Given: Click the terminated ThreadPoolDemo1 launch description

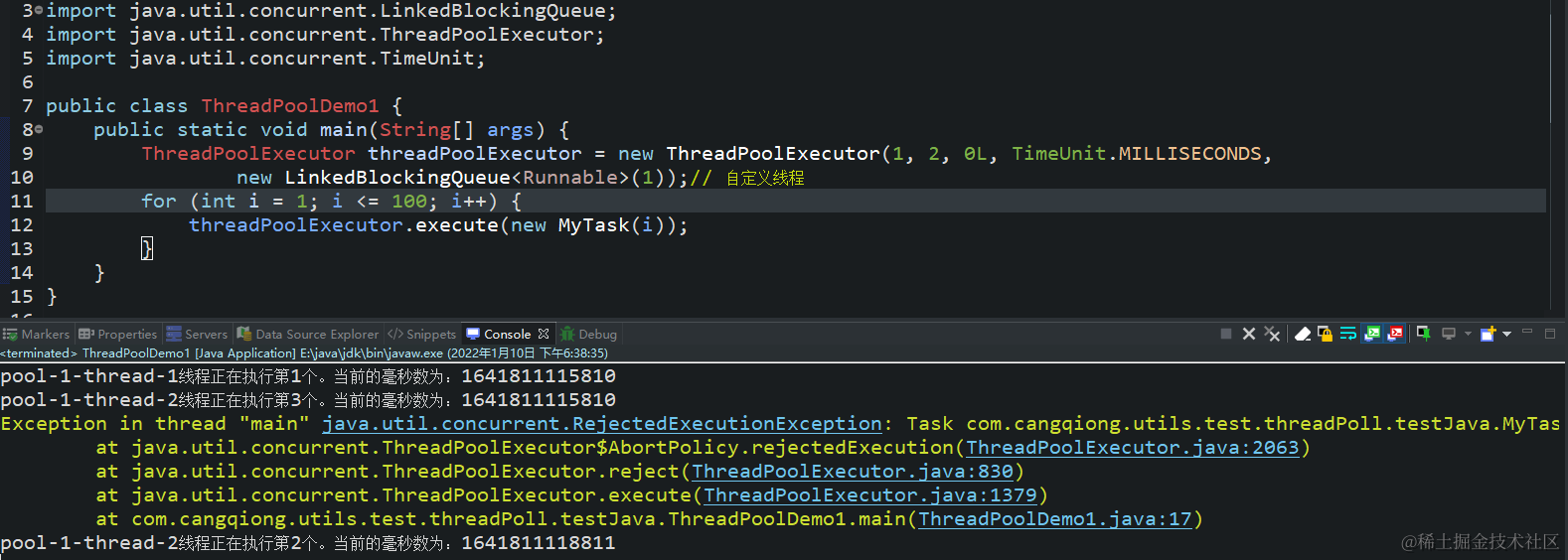Looking at the screenshot, I should pyautogui.click(x=304, y=352).
